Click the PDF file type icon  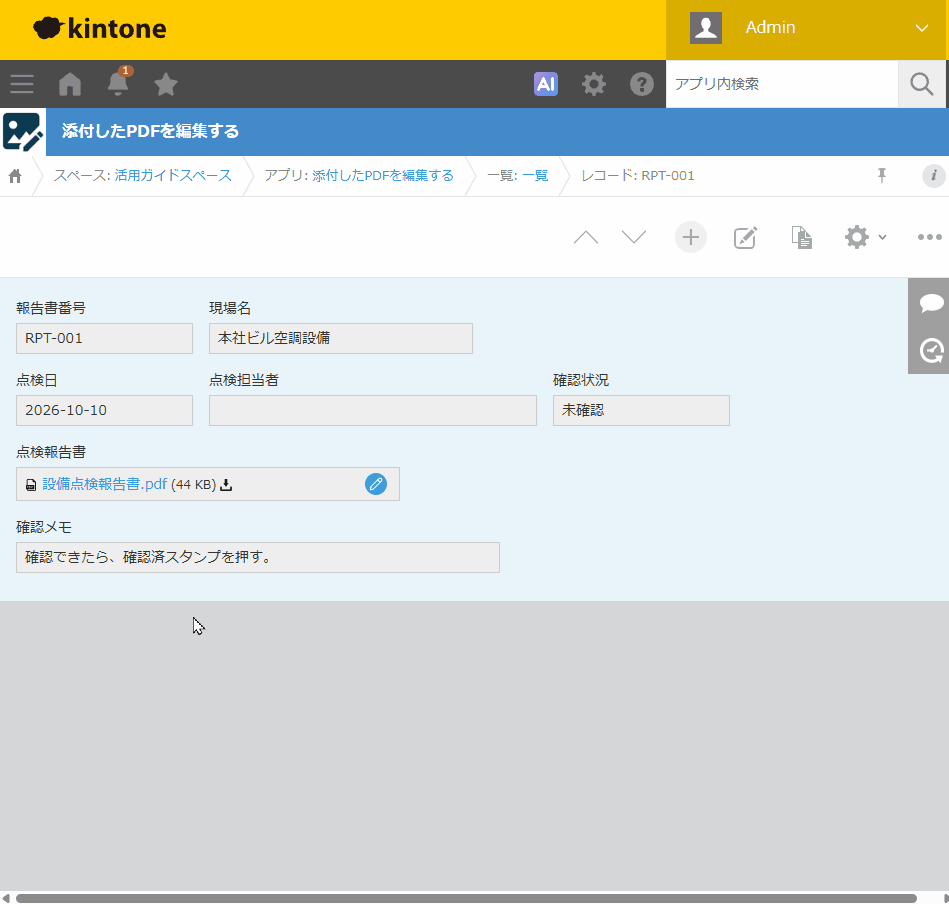click(x=31, y=485)
